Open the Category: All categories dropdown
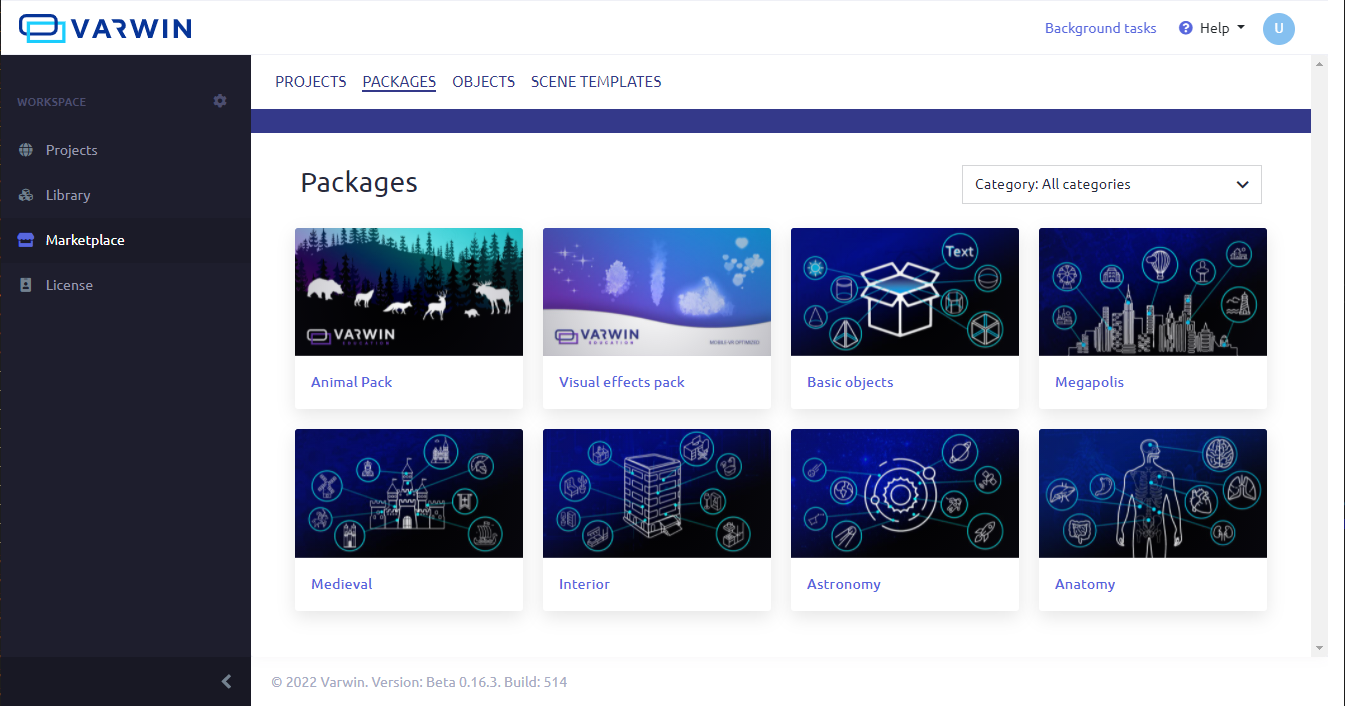This screenshot has height=706, width=1345. (1111, 184)
